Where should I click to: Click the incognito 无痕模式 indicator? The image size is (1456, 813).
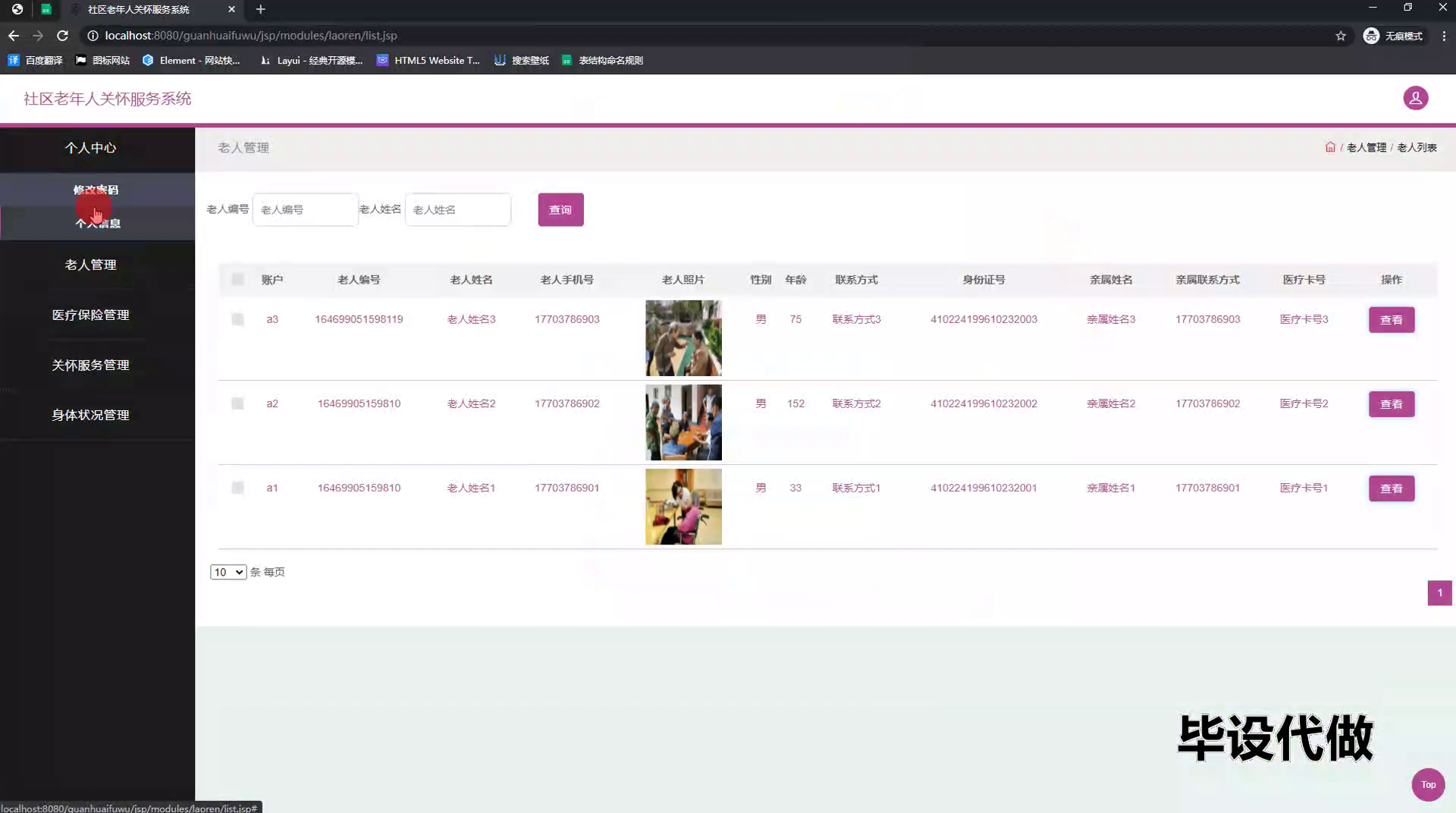click(1393, 36)
